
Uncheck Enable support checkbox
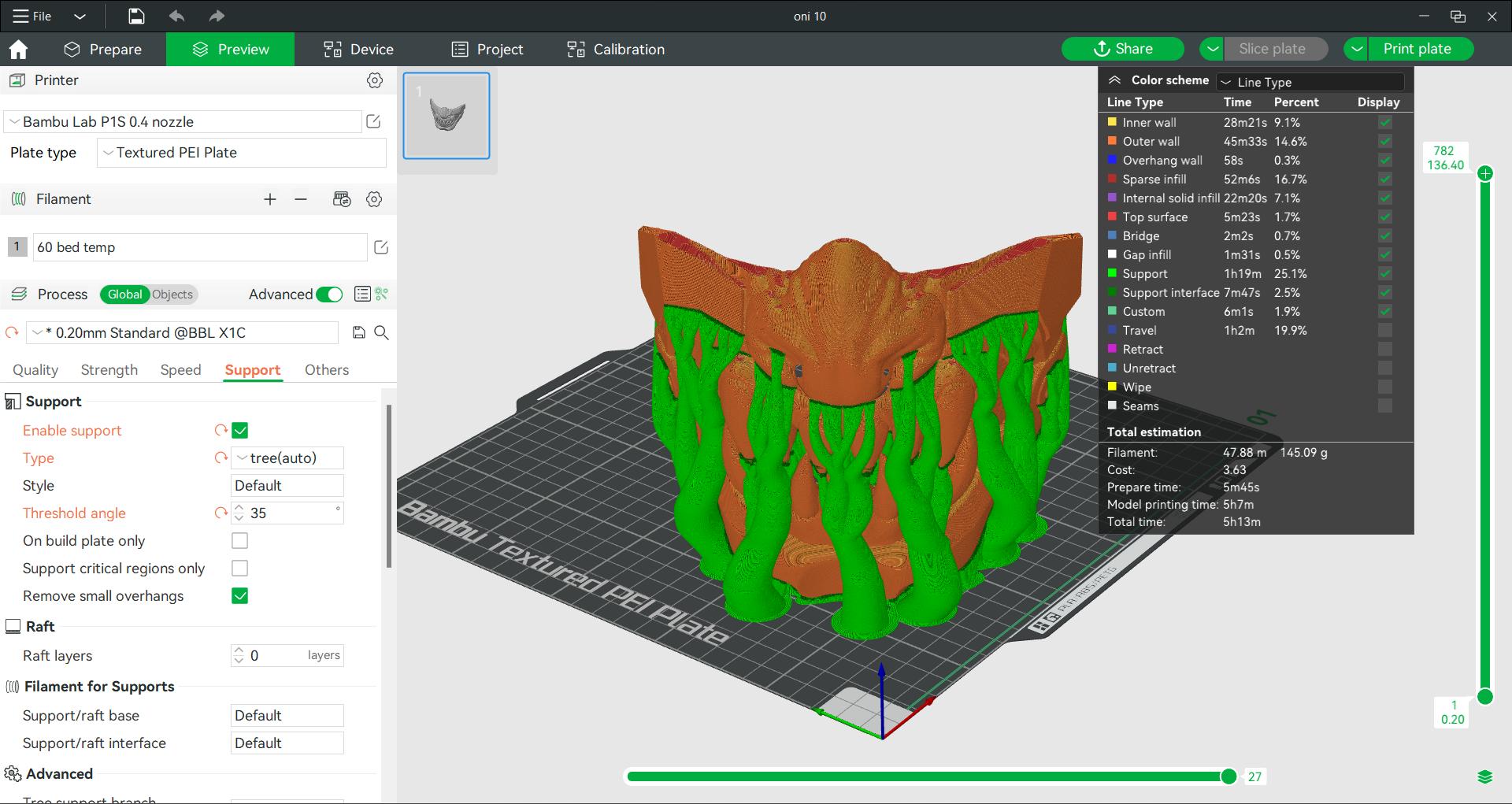point(240,430)
